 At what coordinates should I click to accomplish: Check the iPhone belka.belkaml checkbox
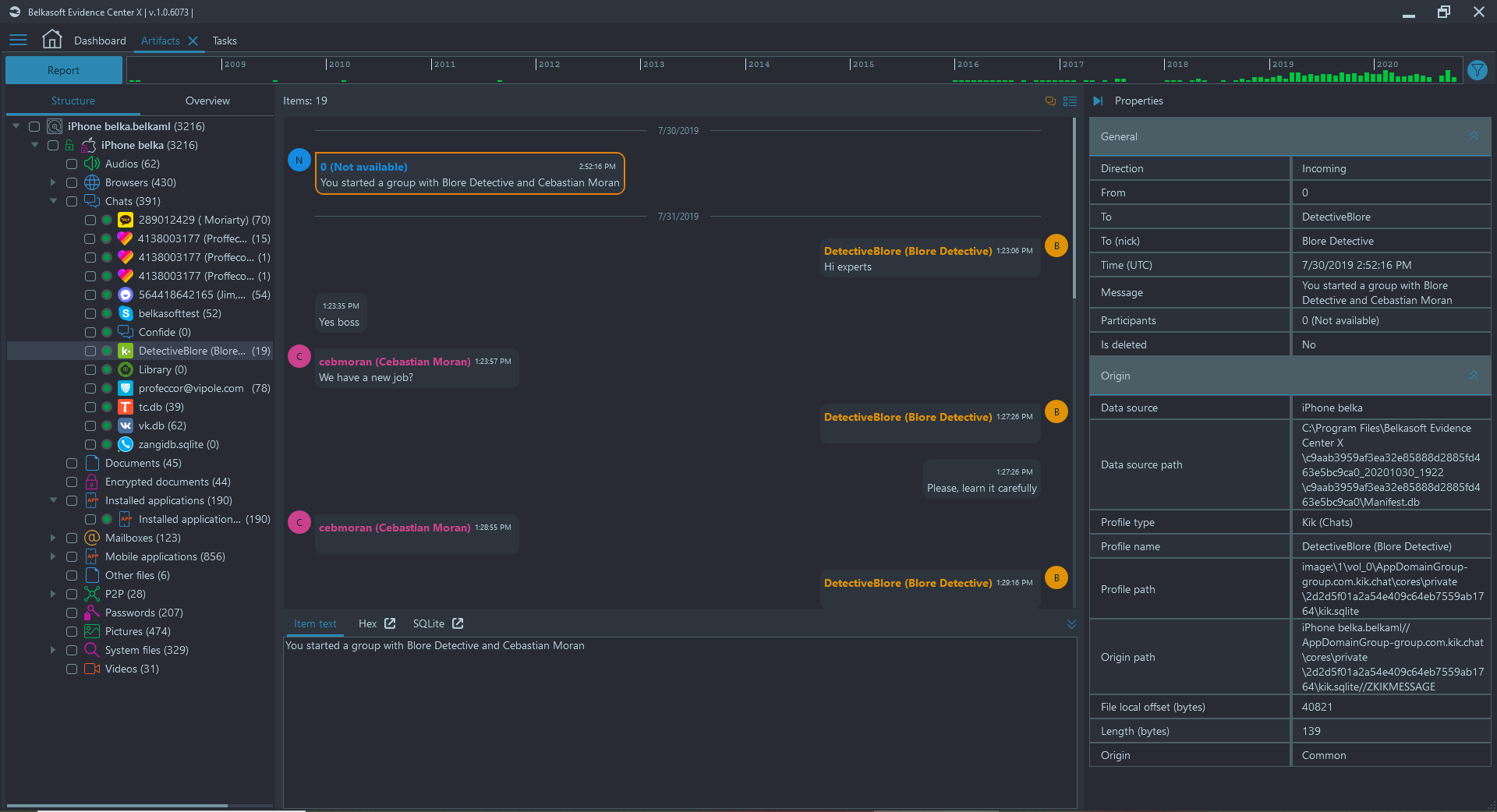click(x=34, y=126)
